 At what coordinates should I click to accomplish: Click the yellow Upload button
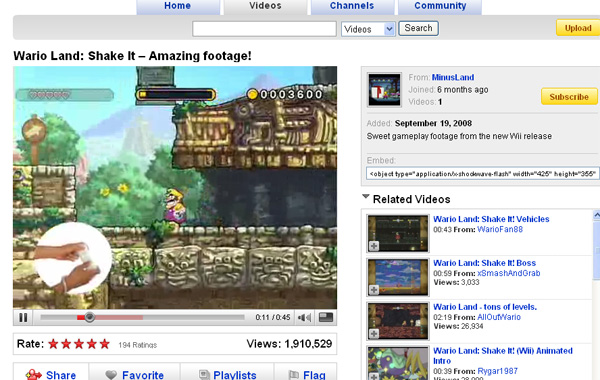pos(578,28)
